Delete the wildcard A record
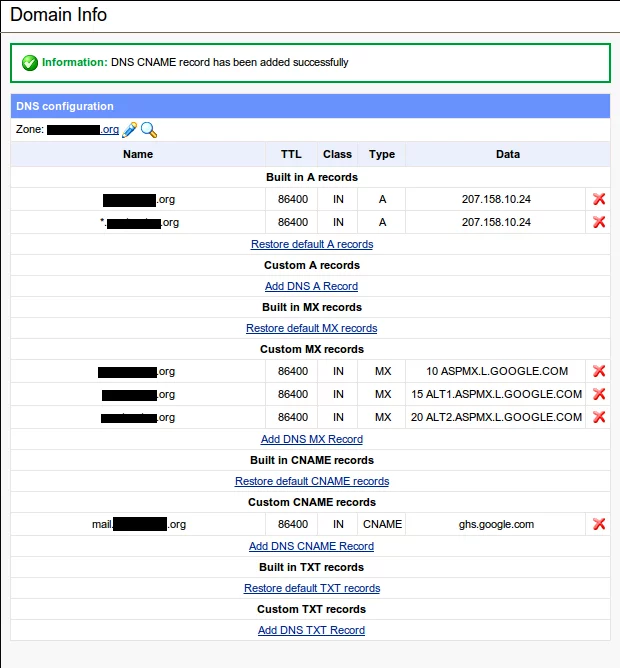This screenshot has height=668, width=620. pyautogui.click(x=599, y=222)
